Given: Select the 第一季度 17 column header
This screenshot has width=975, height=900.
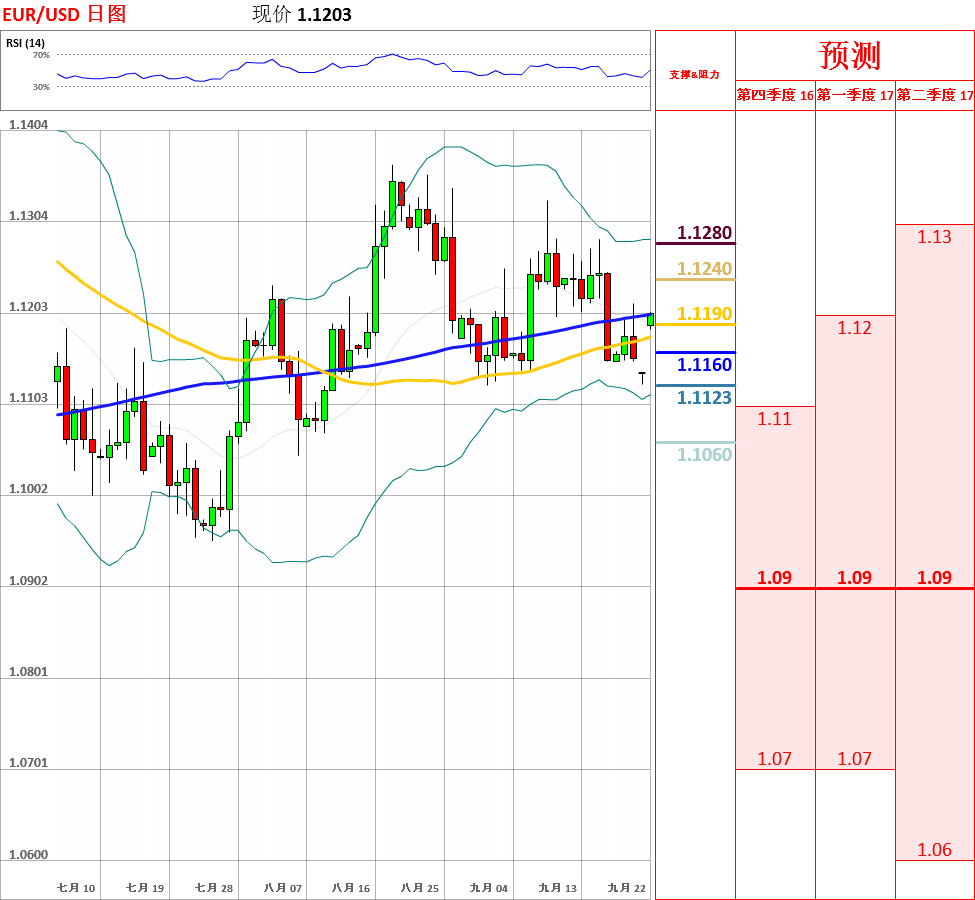Looking at the screenshot, I should click(855, 95).
